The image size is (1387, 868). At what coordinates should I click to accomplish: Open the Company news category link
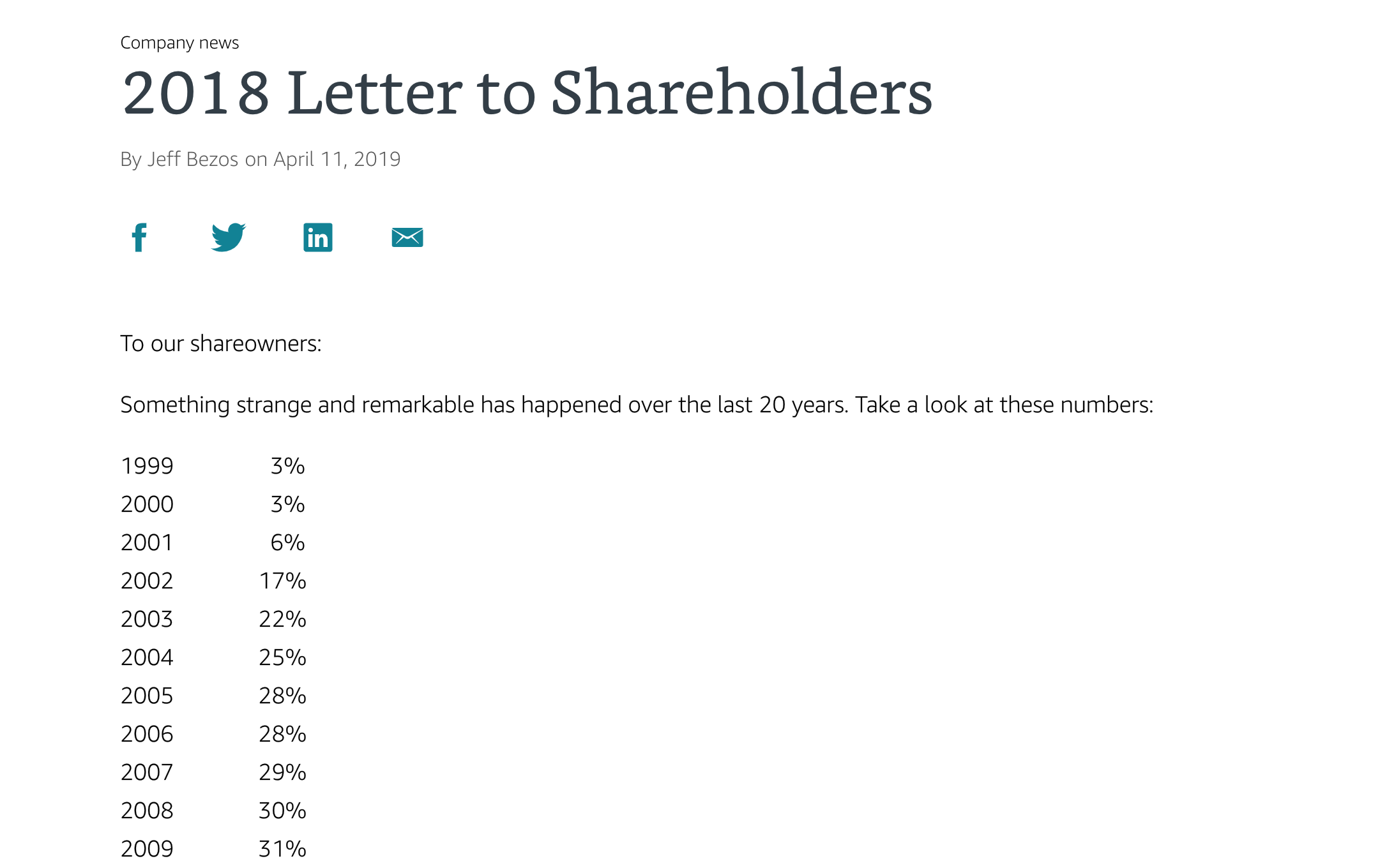pos(179,43)
